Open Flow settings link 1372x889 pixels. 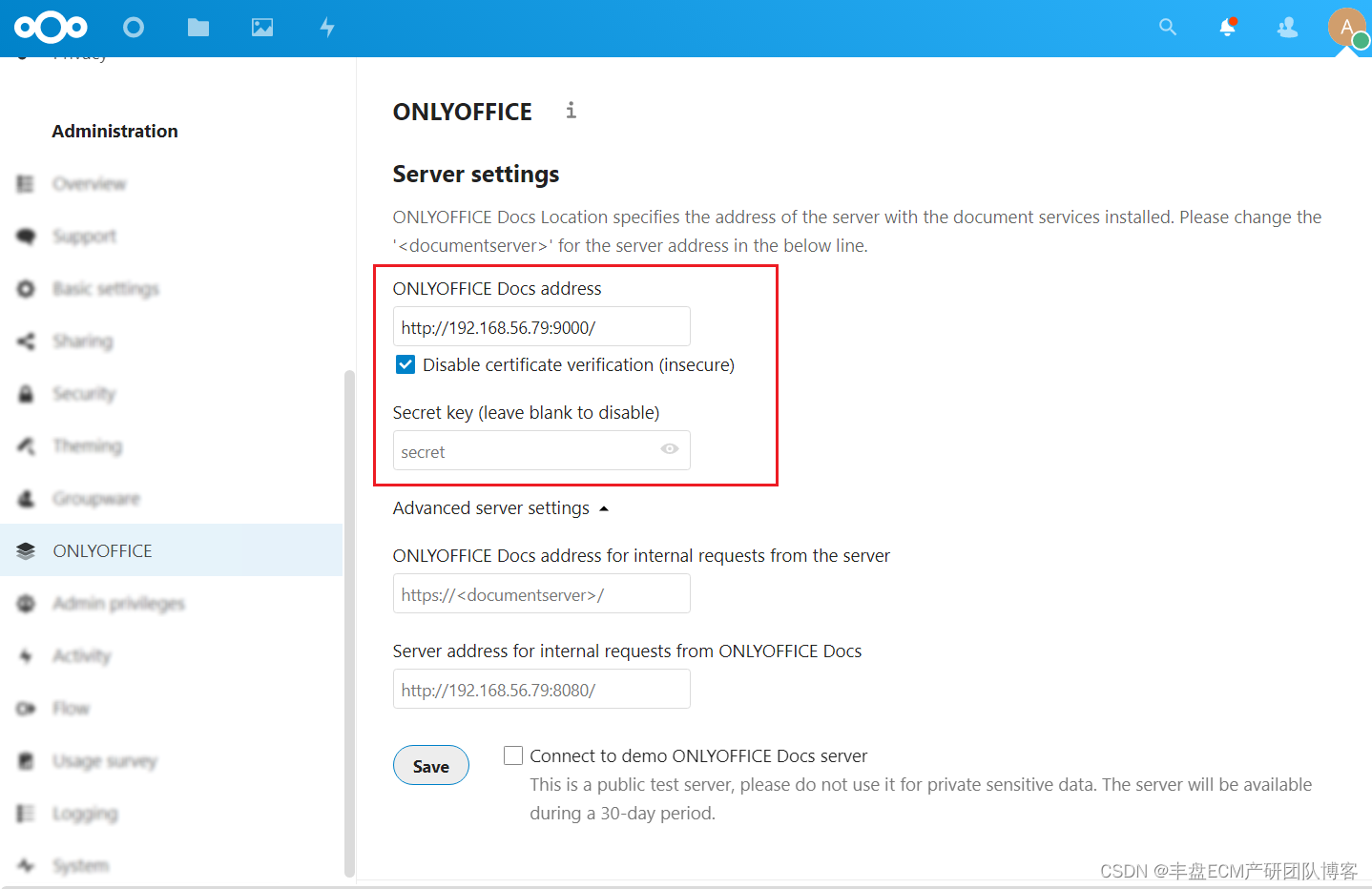click(72, 708)
